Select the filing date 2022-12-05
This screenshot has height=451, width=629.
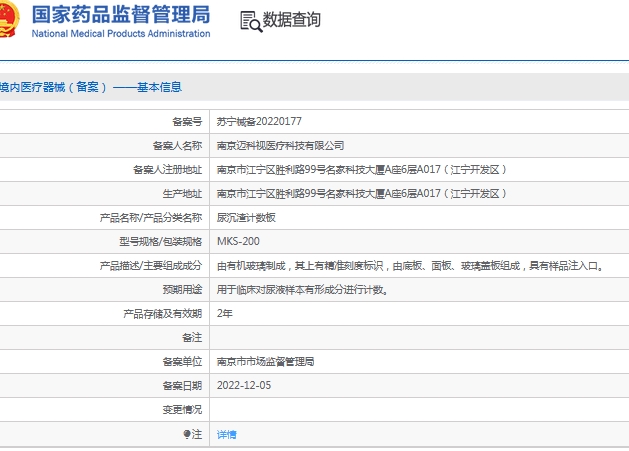coord(244,385)
